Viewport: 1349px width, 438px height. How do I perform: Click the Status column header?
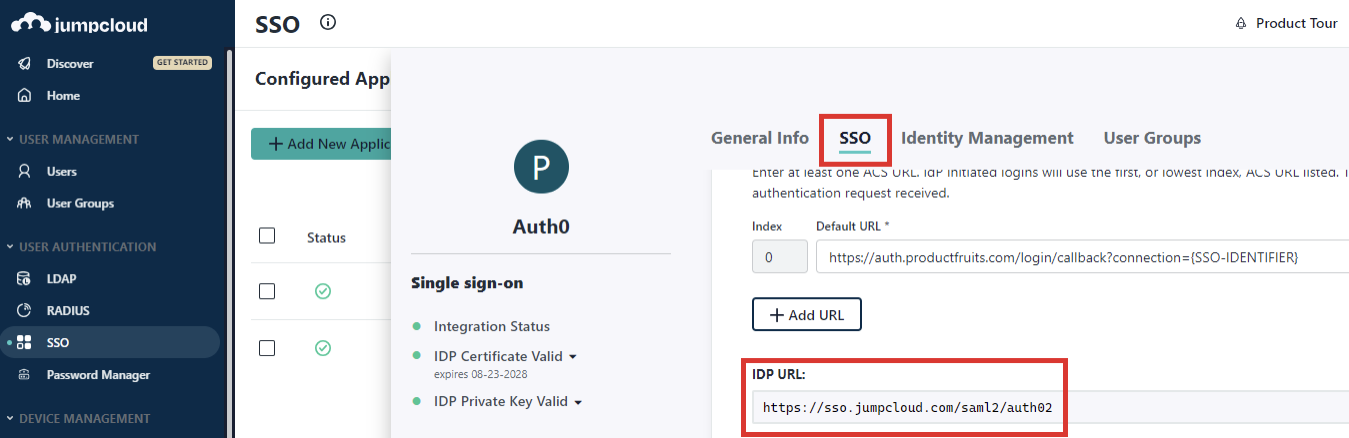tap(326, 238)
